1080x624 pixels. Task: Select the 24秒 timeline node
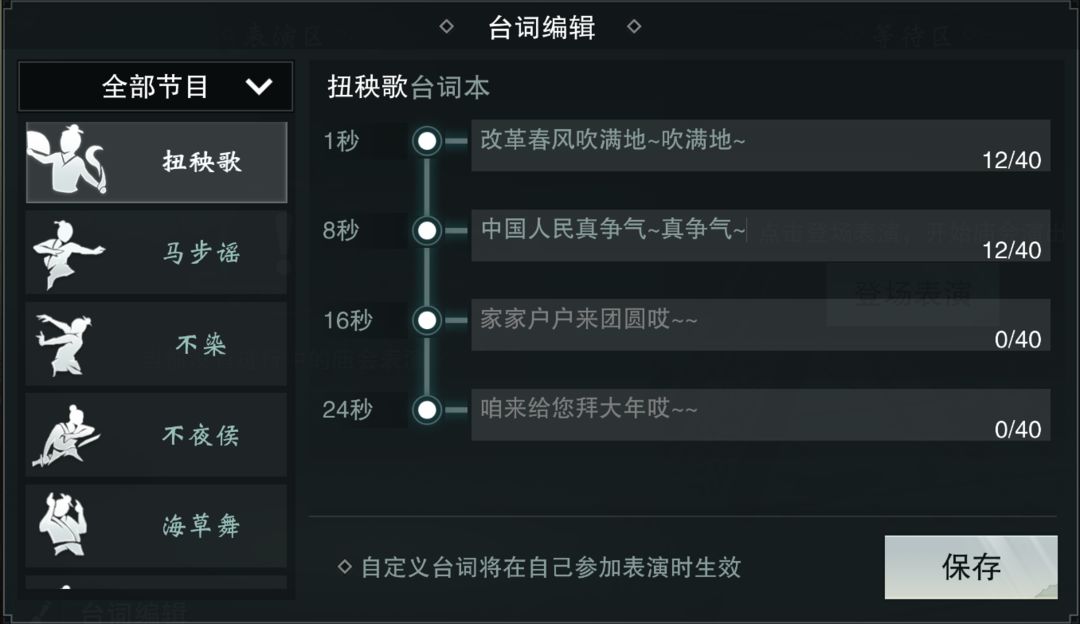(427, 410)
